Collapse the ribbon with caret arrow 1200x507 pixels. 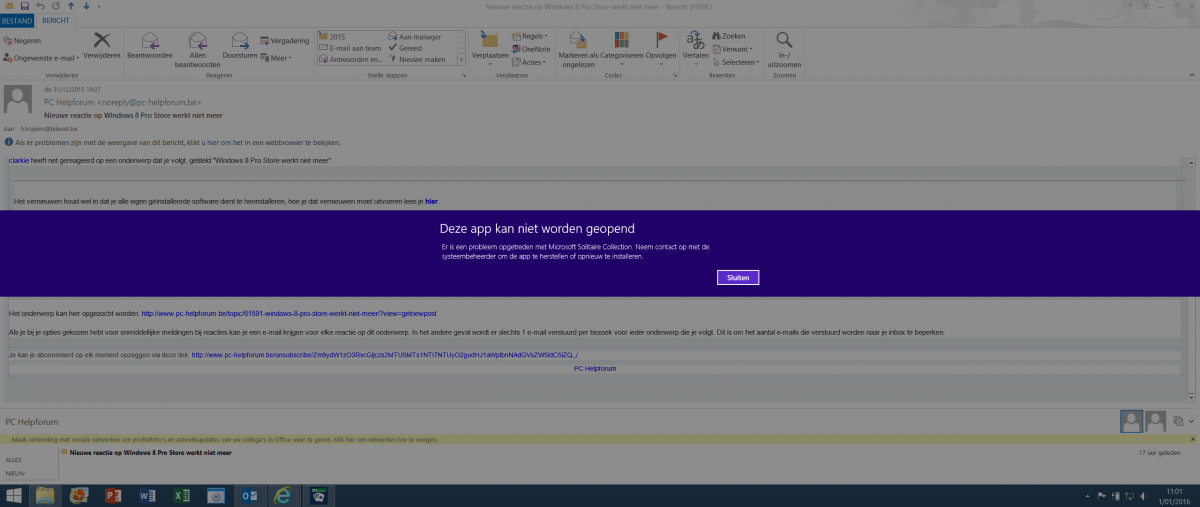click(x=1192, y=76)
